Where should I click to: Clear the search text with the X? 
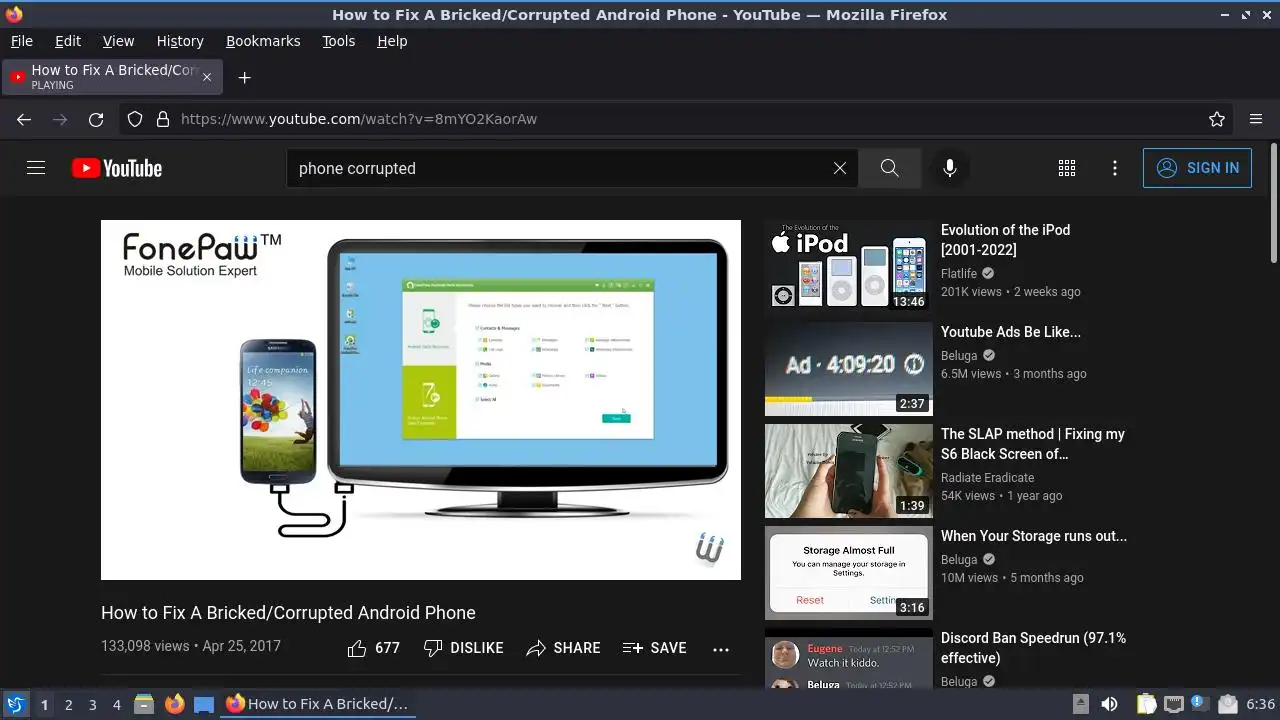pos(840,168)
